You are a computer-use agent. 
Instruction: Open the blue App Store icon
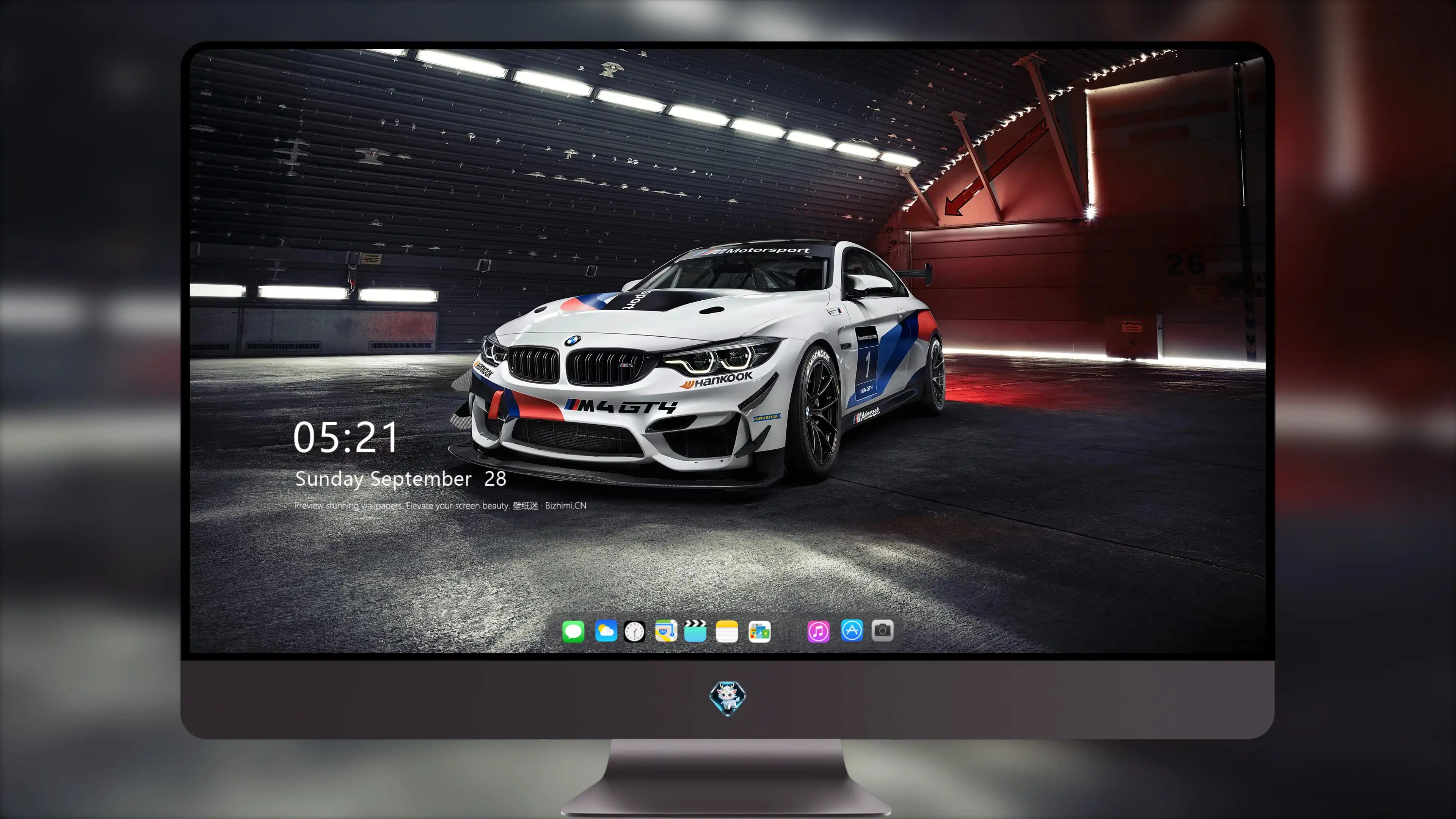[x=852, y=630]
